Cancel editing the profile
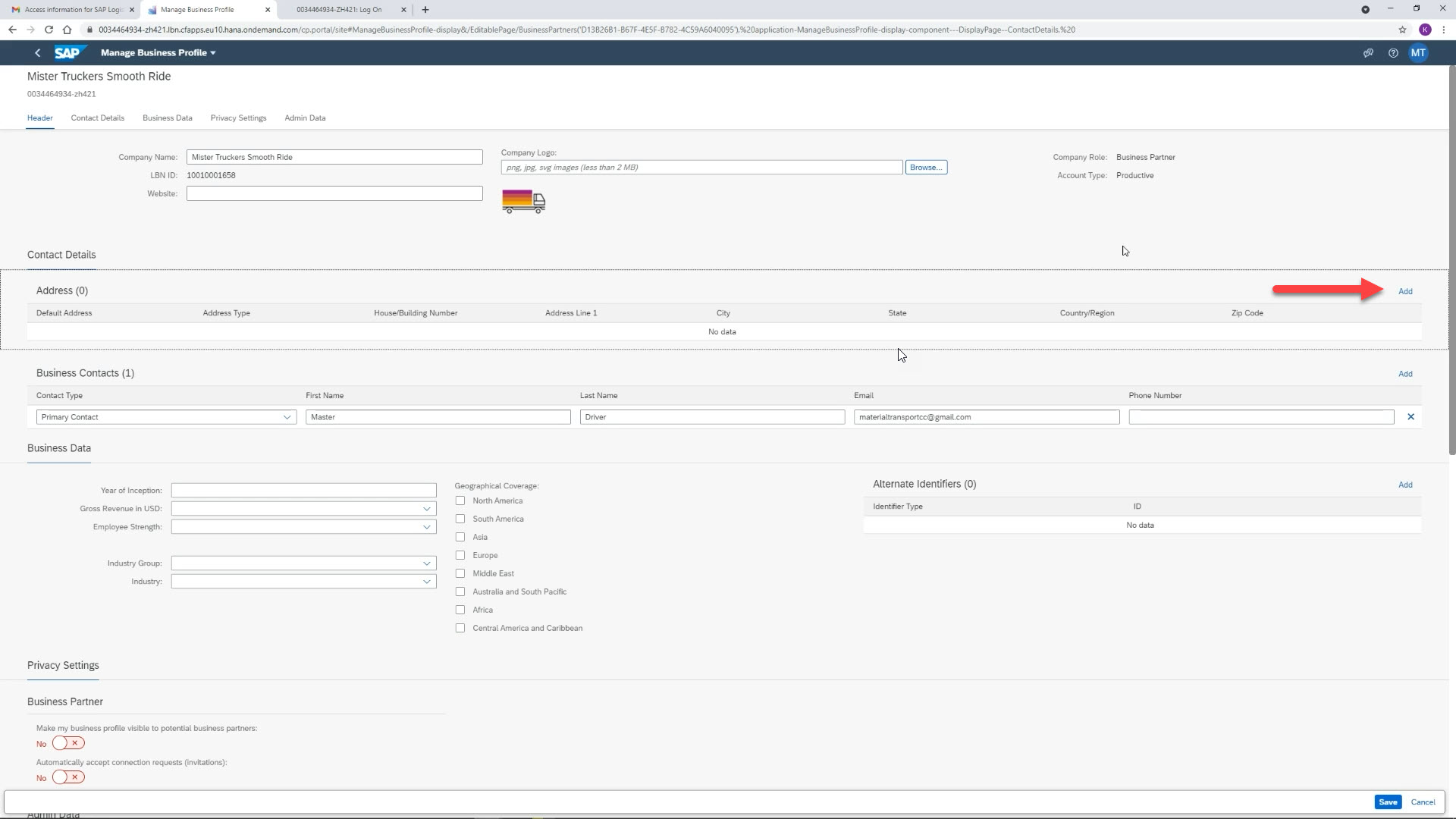Image resolution: width=1456 pixels, height=819 pixels. click(x=1423, y=802)
